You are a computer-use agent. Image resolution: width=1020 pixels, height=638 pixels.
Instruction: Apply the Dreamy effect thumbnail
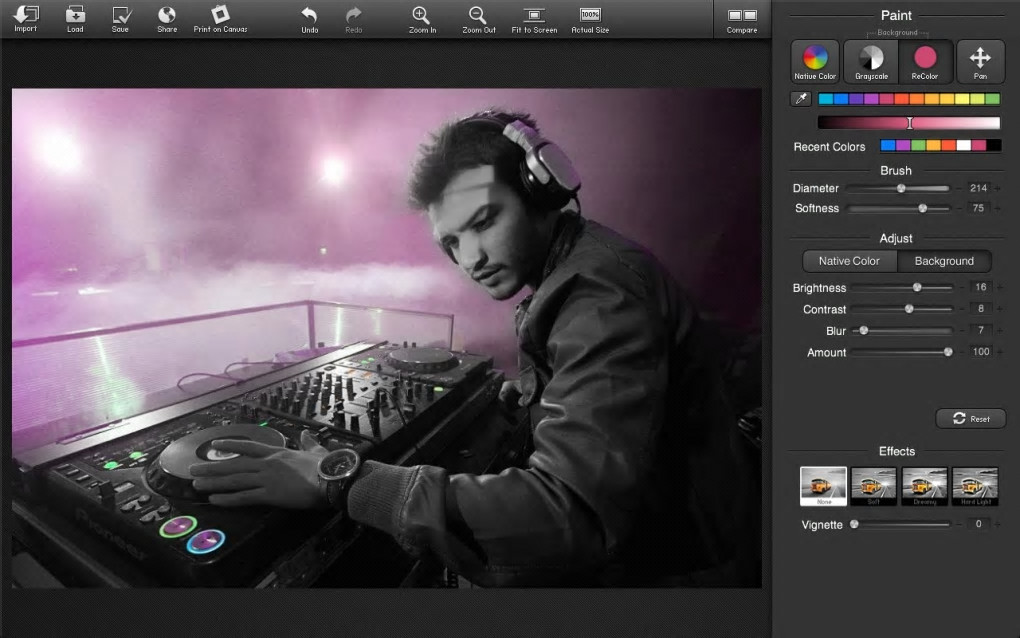tap(925, 486)
